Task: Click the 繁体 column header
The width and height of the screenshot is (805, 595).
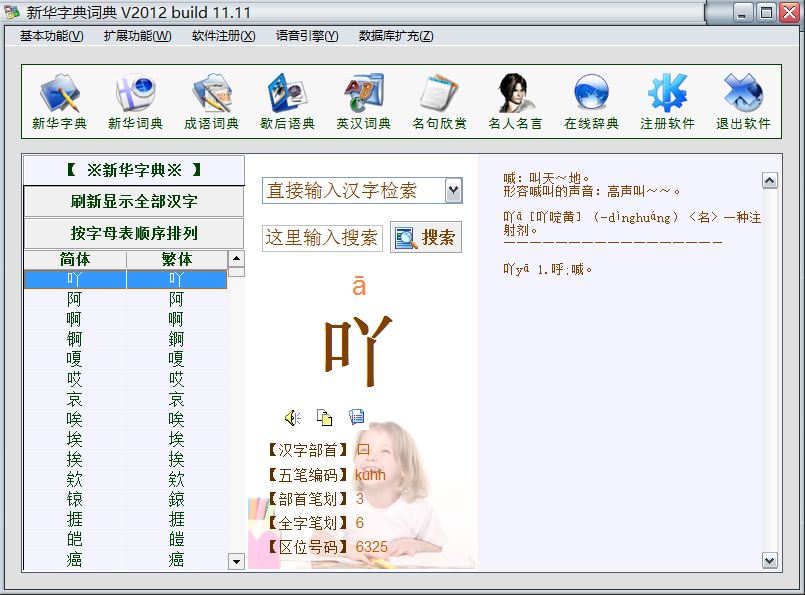Action: (177, 259)
